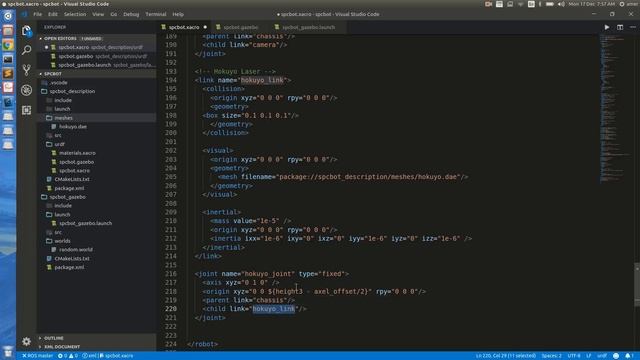640x360 pixels.
Task: Switch to the spcbot.gazebo editor tab
Action: pyautogui.click(x=241, y=27)
